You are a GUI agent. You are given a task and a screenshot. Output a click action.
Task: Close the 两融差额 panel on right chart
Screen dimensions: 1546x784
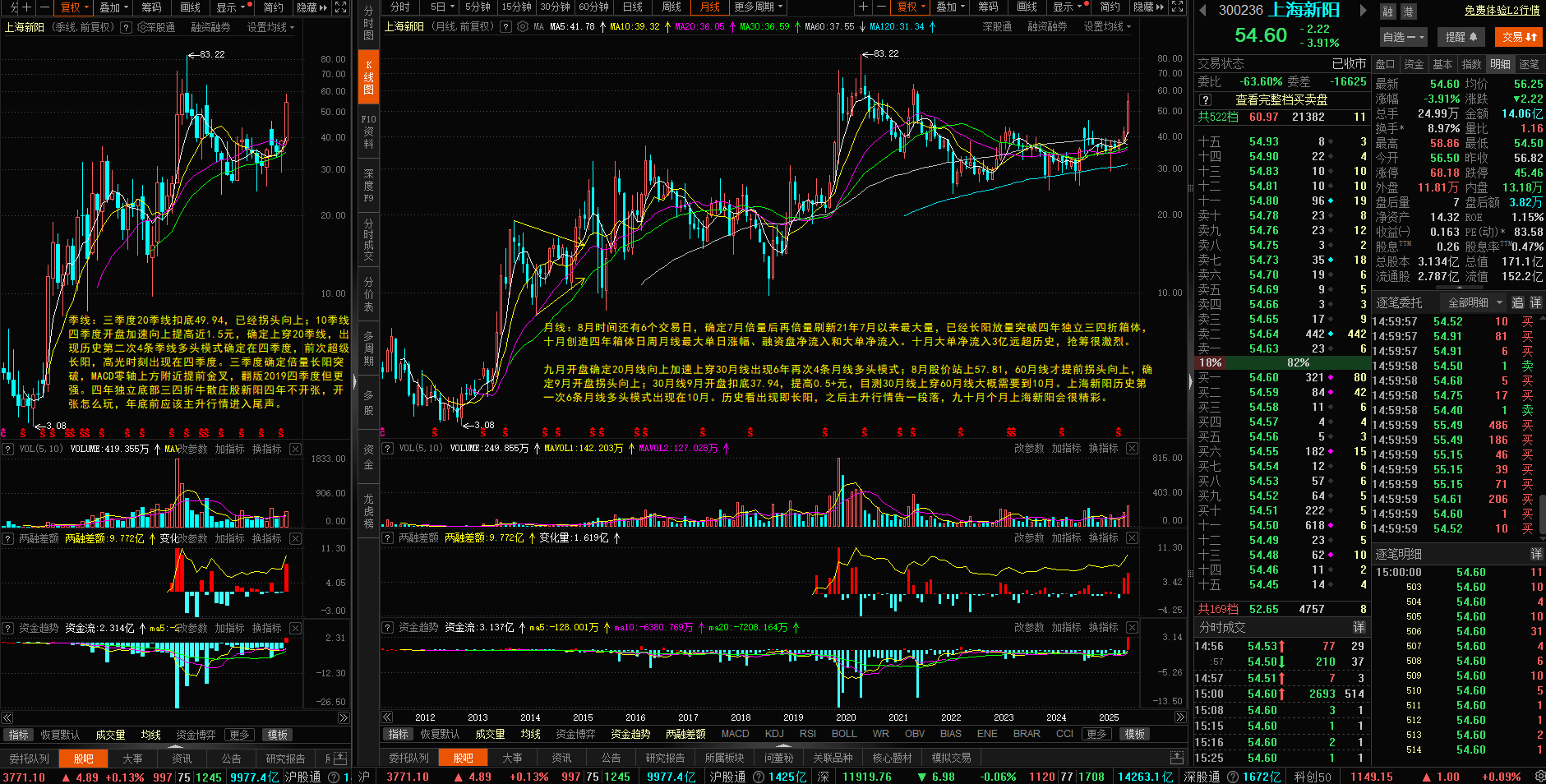click(1132, 537)
